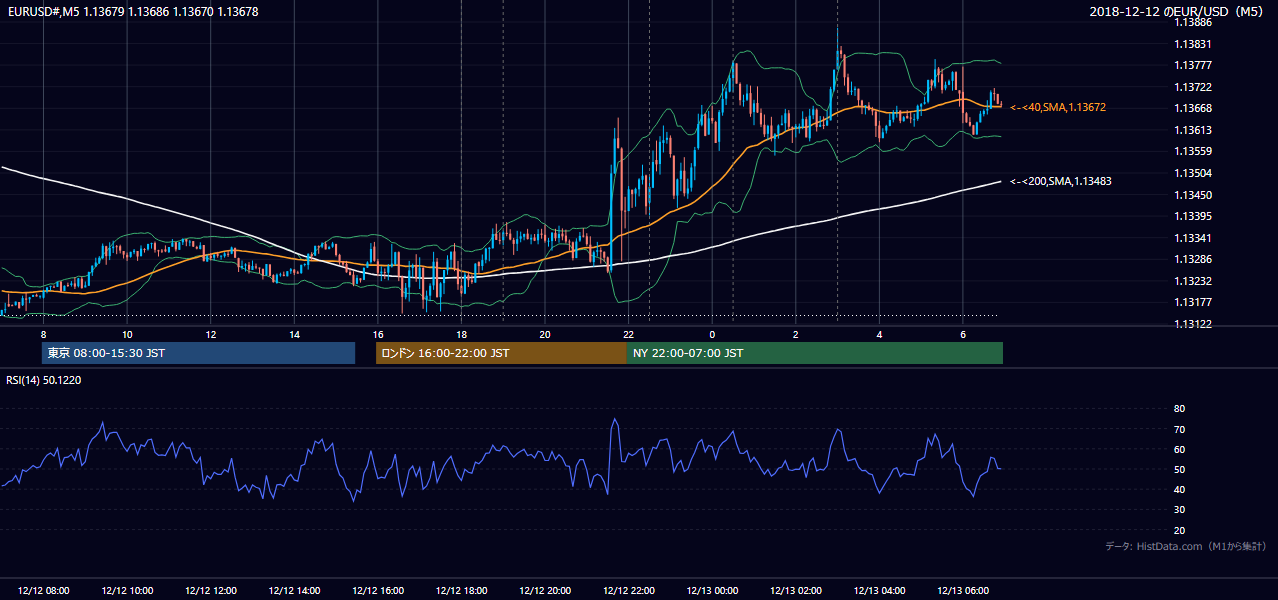Click the 12/12 22:00 bottom time label
1278x600 pixels.
(628, 591)
